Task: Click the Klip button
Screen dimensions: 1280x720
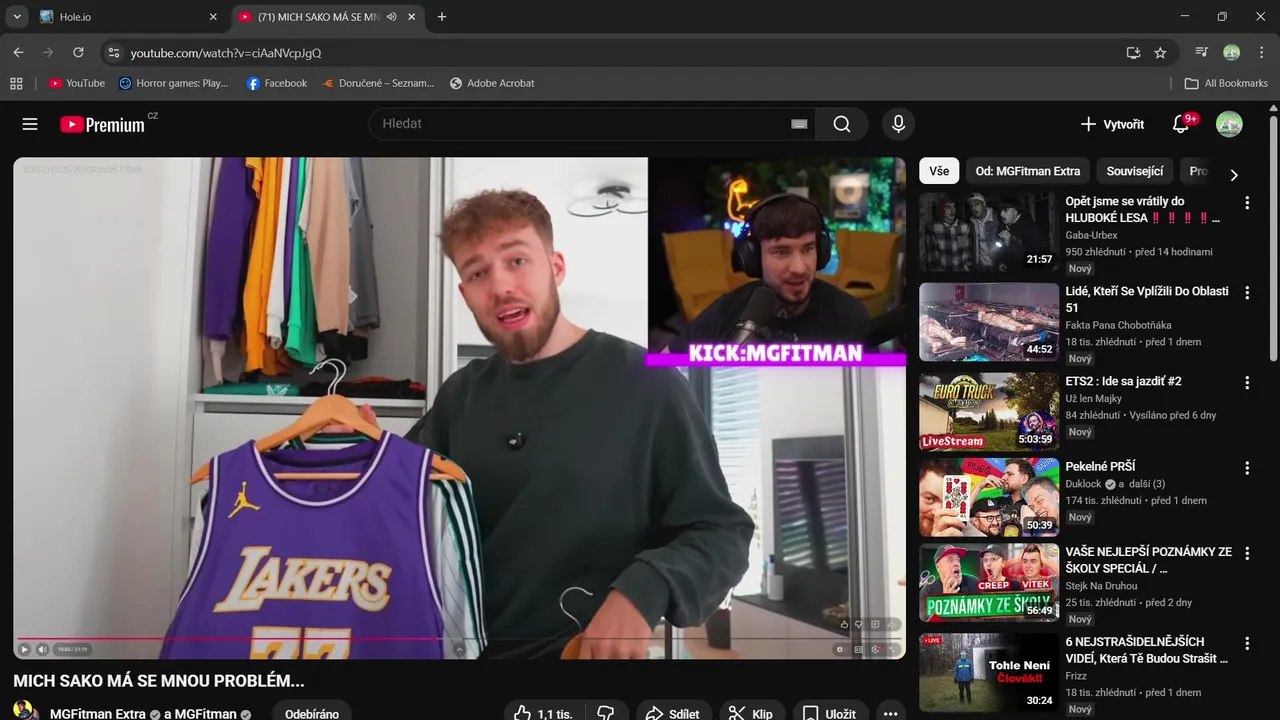Action: pos(750,713)
